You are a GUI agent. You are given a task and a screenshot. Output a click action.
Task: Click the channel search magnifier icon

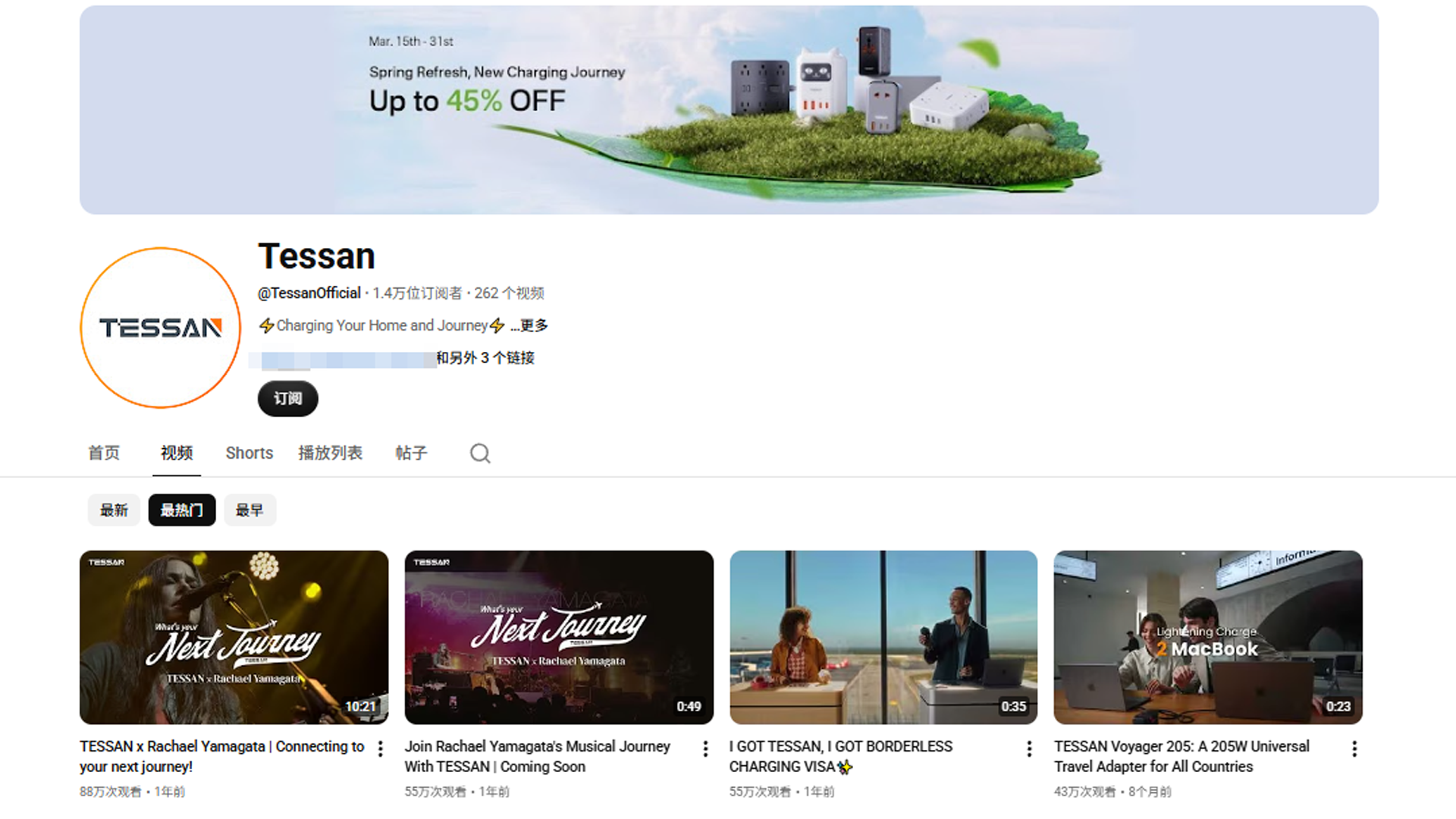pos(480,453)
